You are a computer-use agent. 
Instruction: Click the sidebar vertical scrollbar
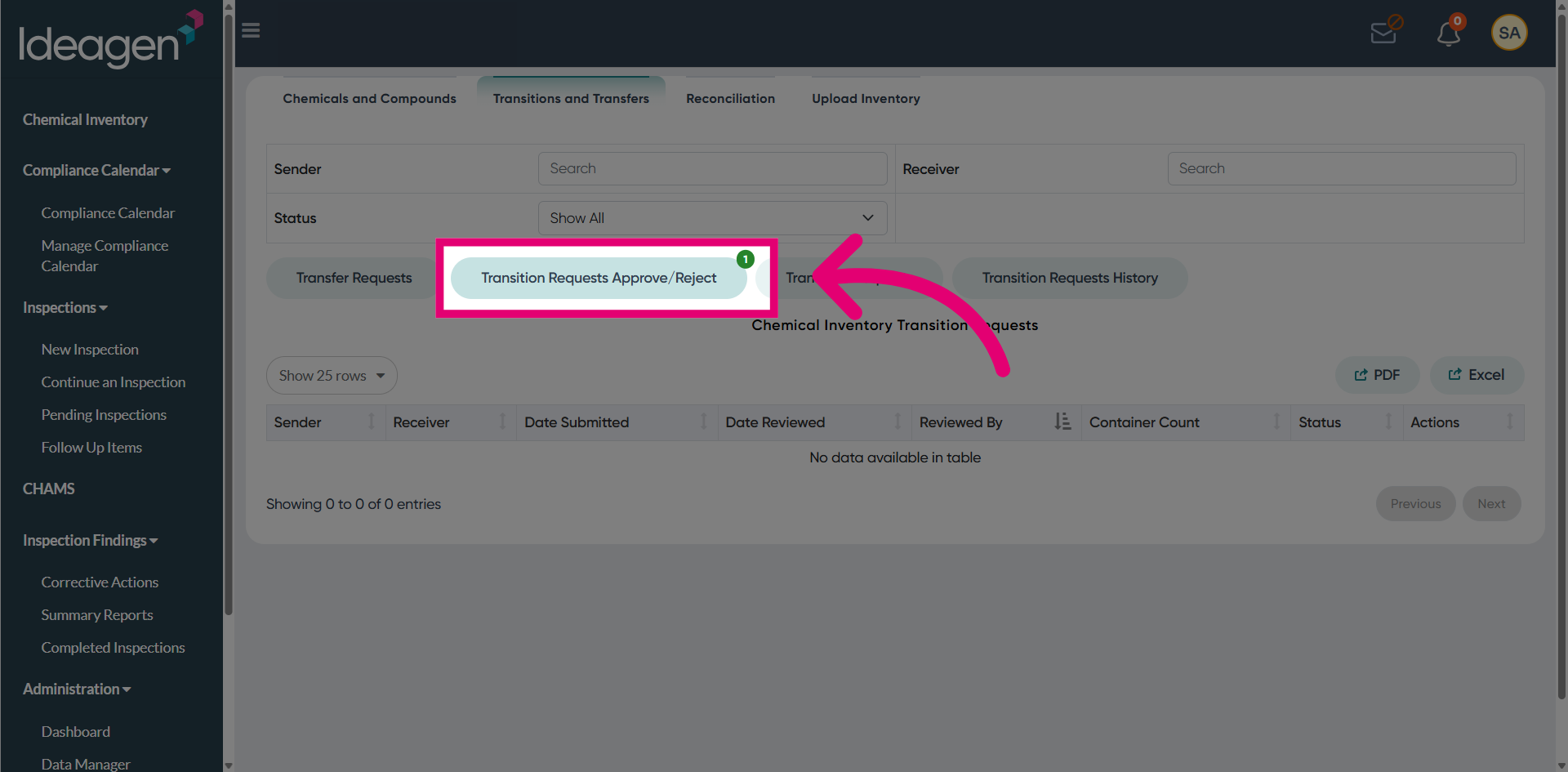(229, 314)
